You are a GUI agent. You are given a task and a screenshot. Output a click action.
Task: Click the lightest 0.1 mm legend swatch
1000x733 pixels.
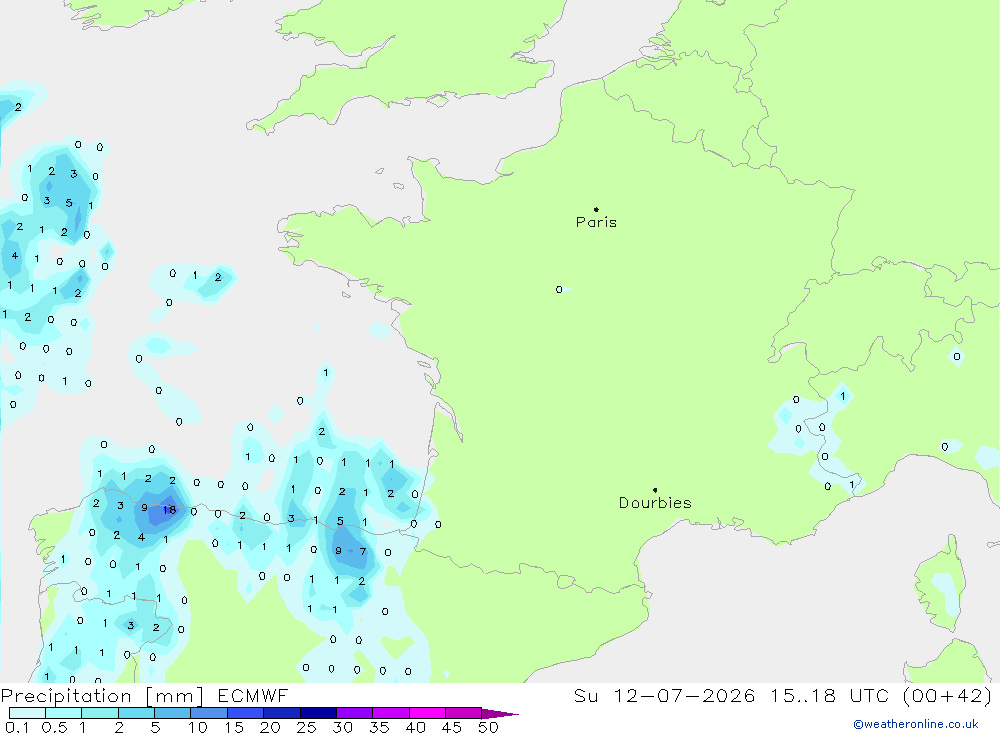27,713
